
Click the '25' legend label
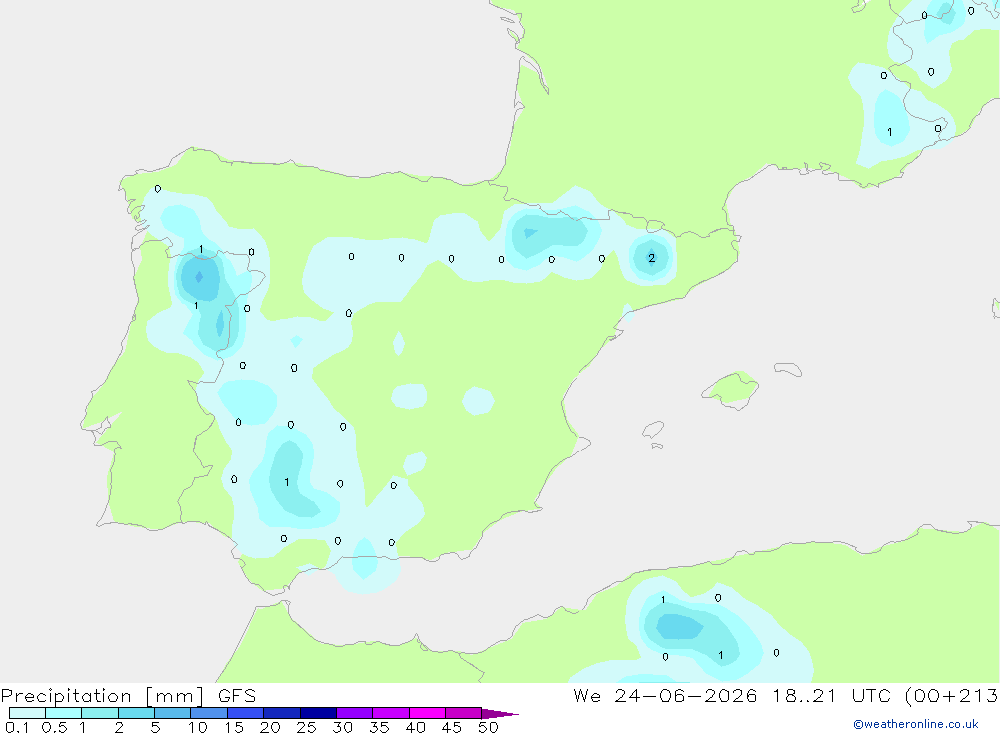pos(306,727)
